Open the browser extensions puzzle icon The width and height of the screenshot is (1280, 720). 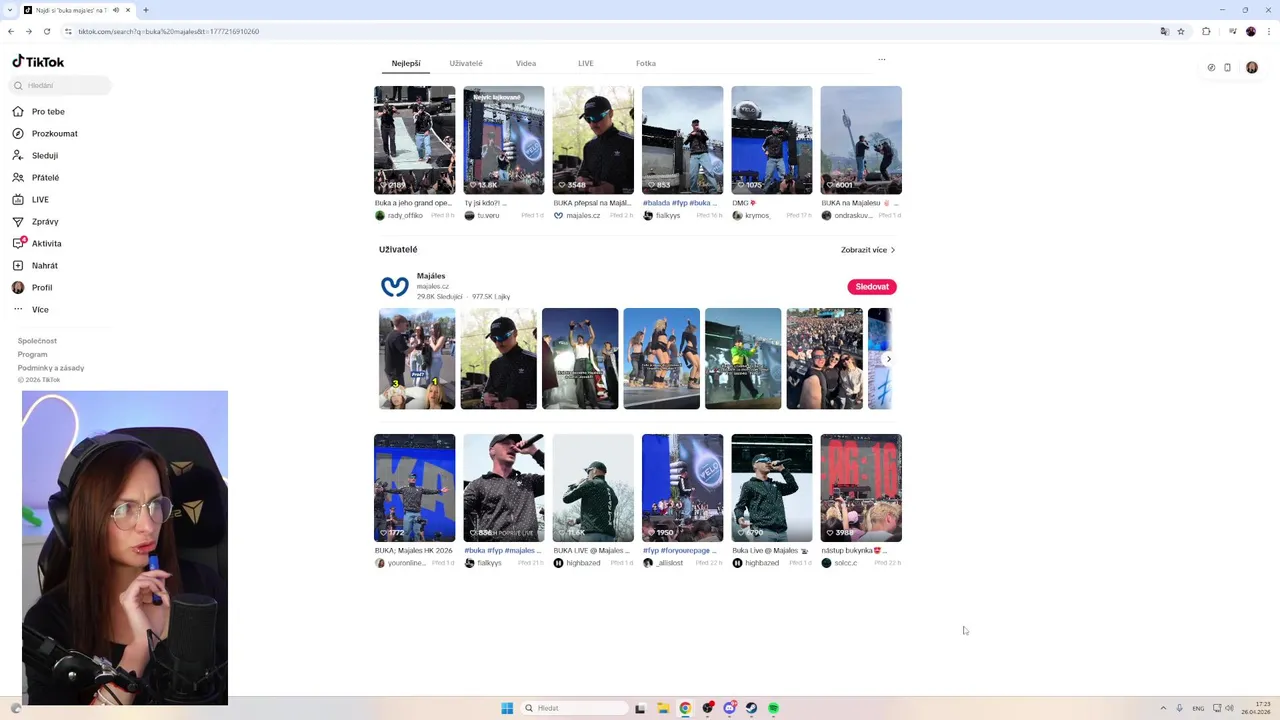click(1206, 31)
